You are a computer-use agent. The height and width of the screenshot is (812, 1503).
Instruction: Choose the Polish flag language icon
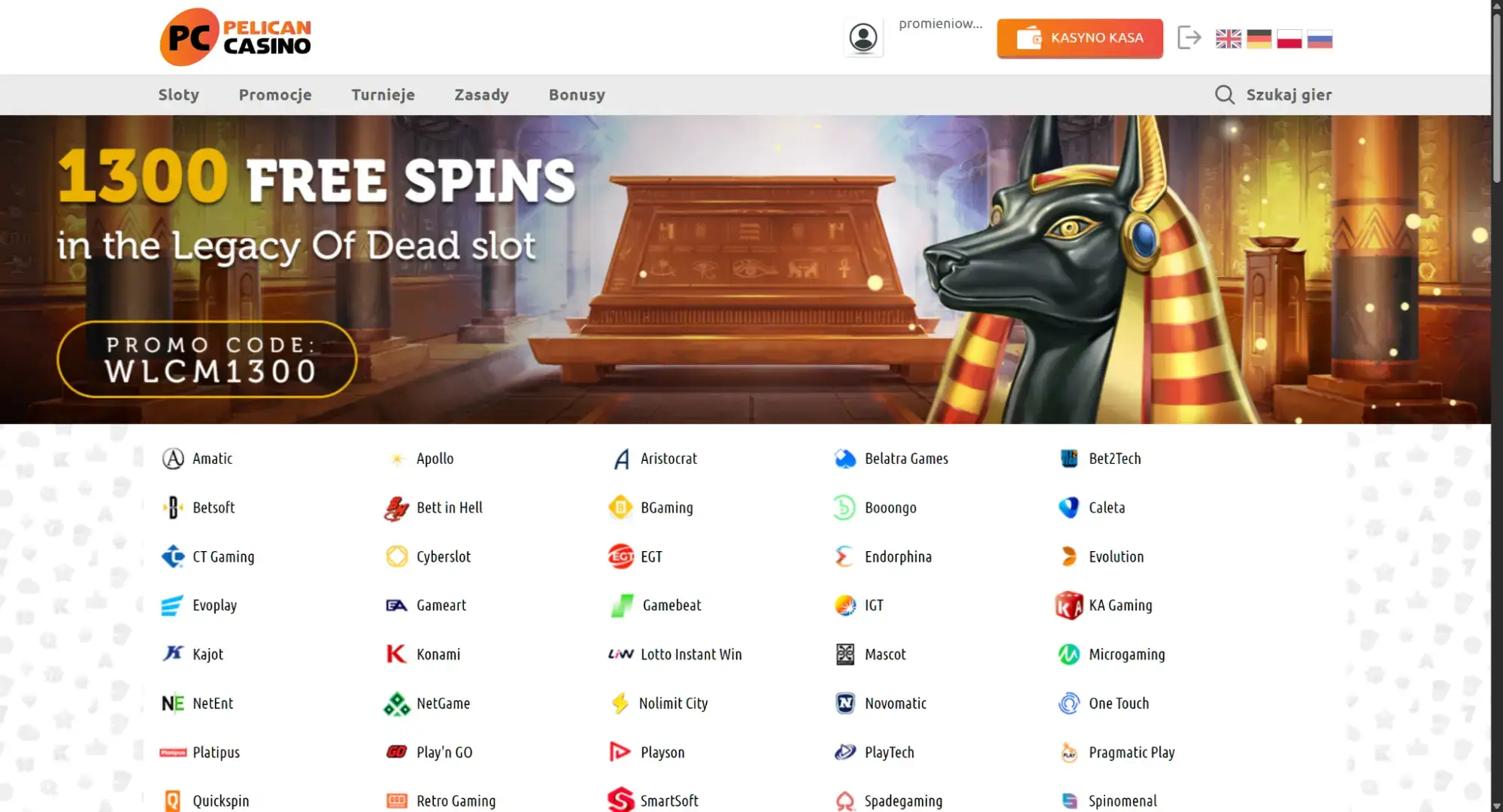(1289, 39)
